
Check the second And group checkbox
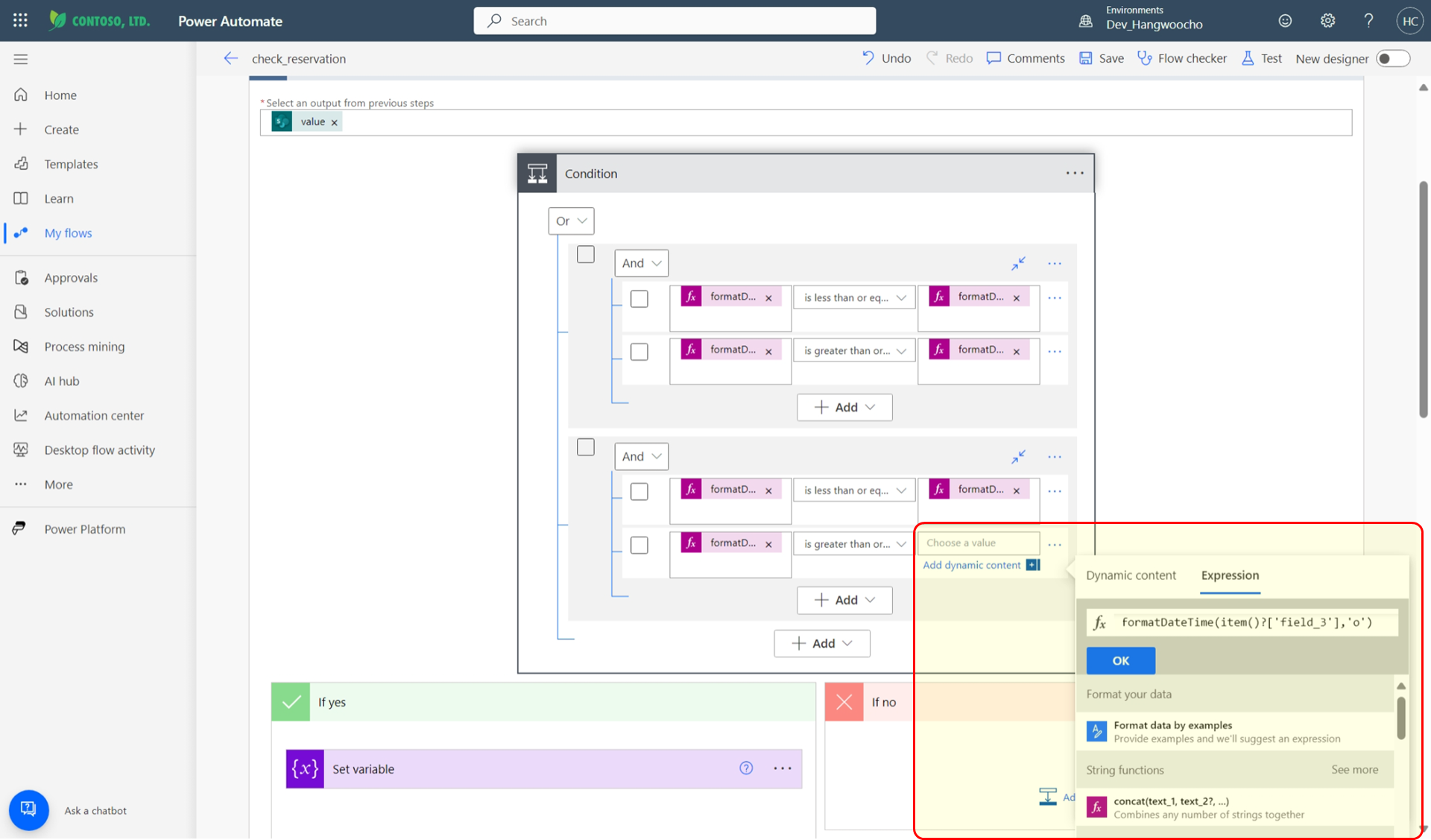(586, 447)
